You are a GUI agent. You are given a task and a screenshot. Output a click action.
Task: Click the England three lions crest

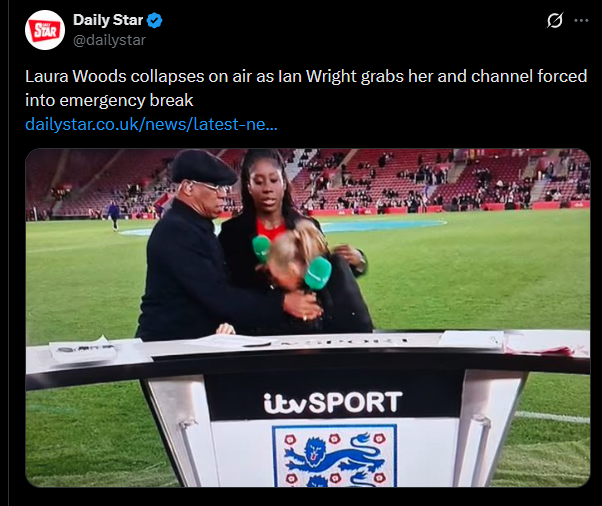point(334,456)
